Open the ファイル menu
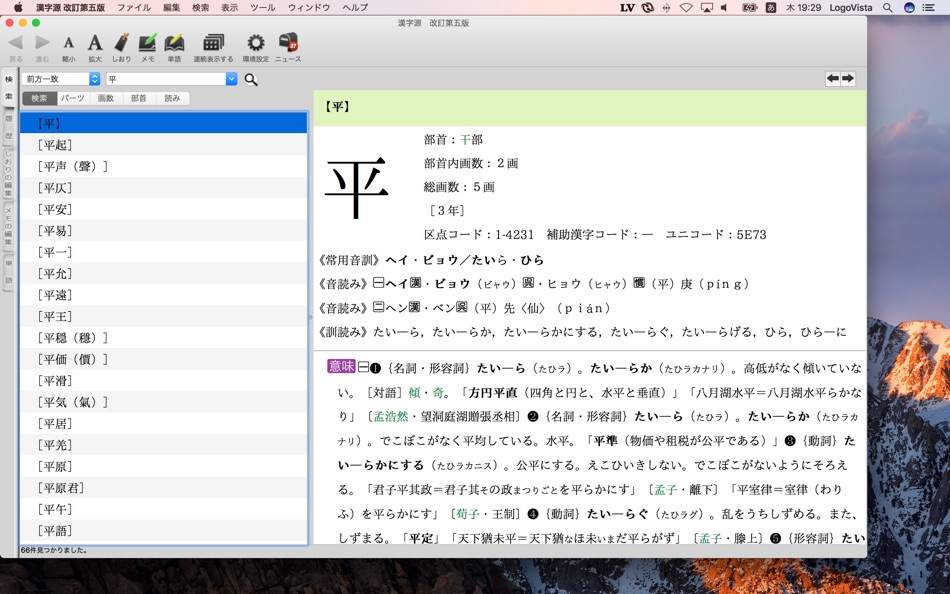 134,7
